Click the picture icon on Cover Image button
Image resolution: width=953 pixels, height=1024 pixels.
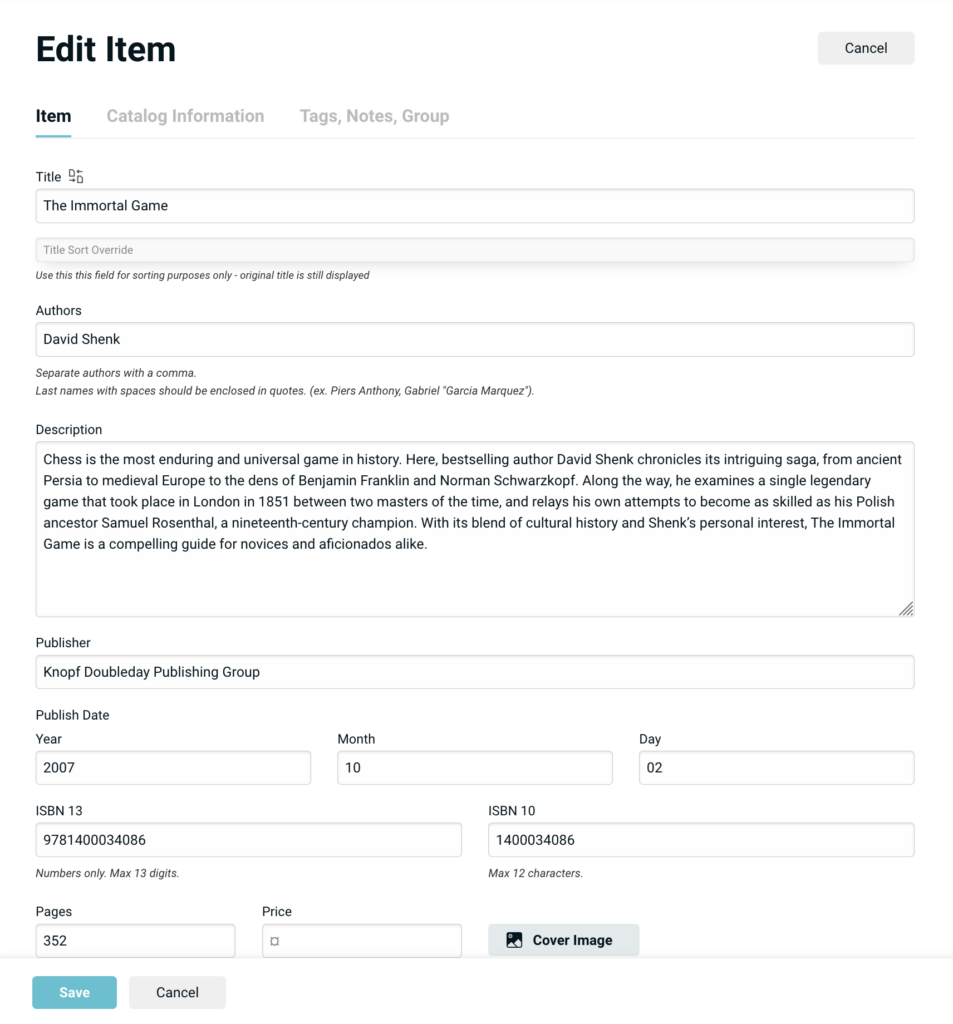pos(514,940)
